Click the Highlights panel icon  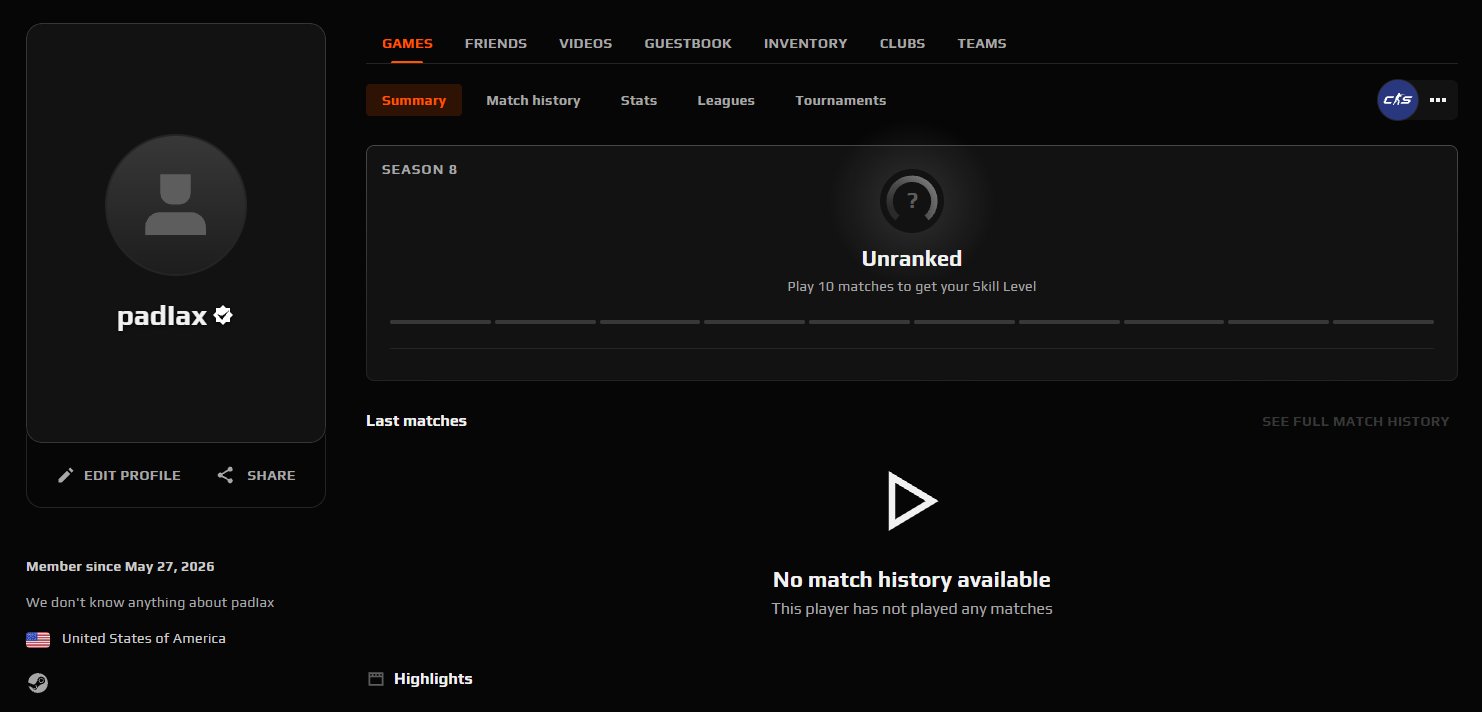tap(376, 679)
